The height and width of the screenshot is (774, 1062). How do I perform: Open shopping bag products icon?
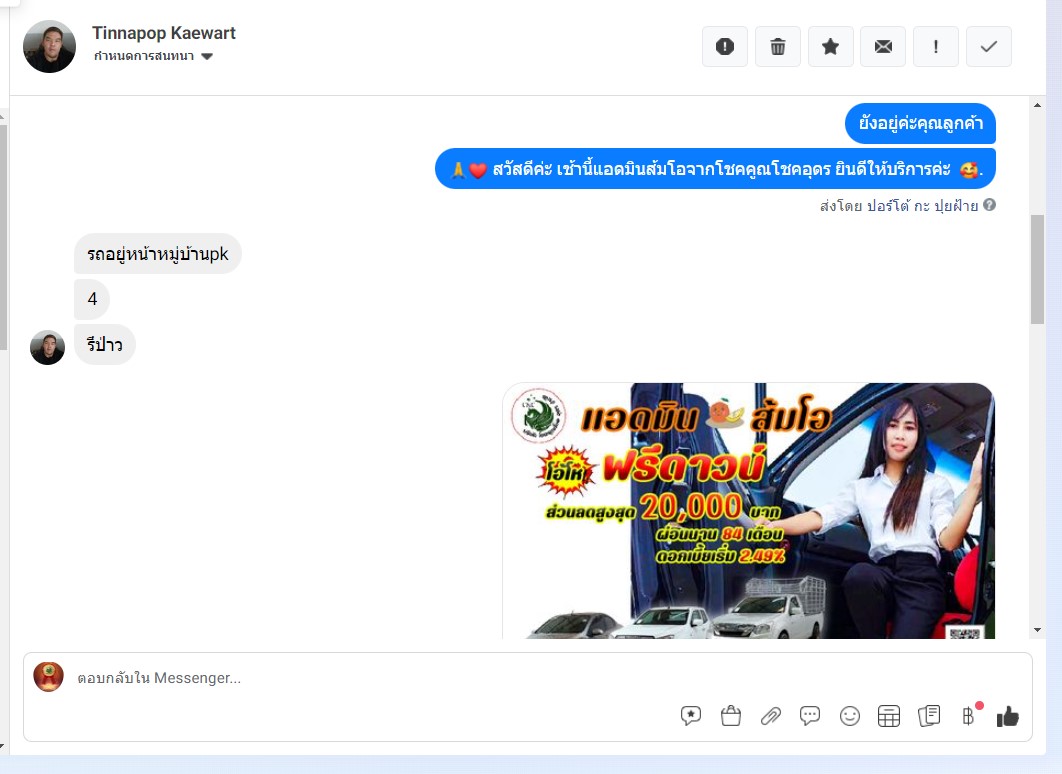731,716
